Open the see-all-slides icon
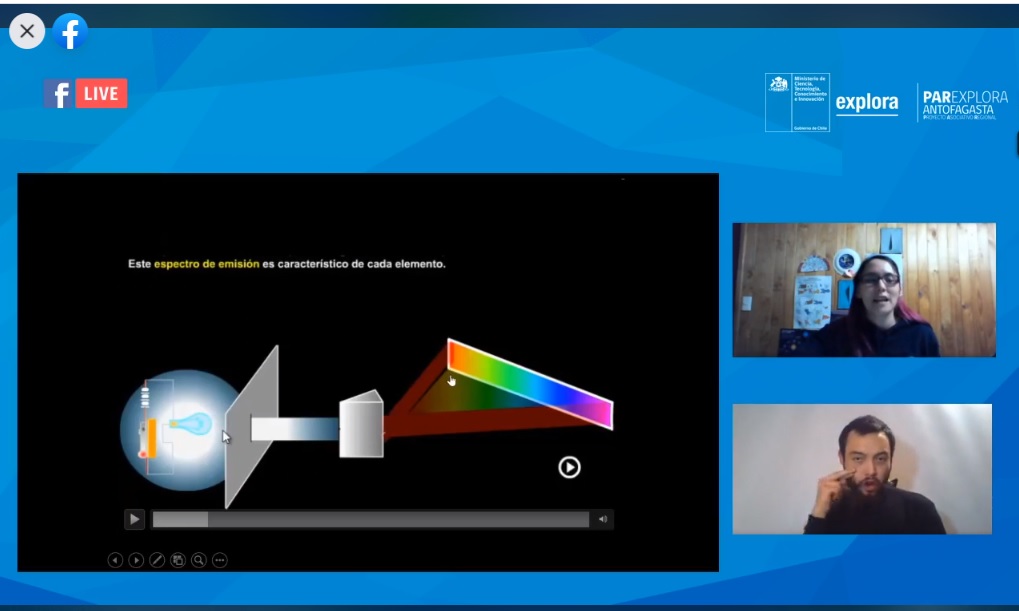Screen dimensions: 1019x611 pos(178,560)
